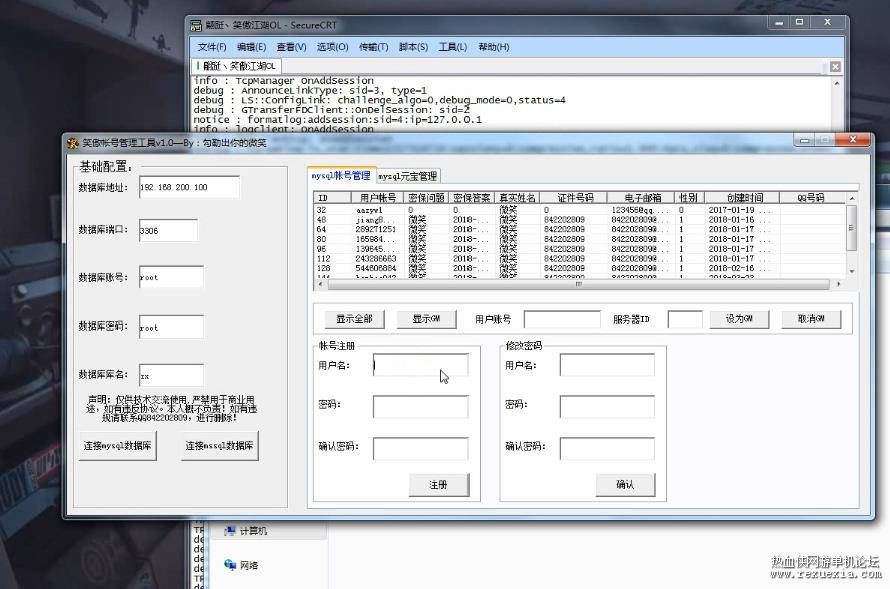Open the 查看(V) menu in SecureCRT

[291, 47]
